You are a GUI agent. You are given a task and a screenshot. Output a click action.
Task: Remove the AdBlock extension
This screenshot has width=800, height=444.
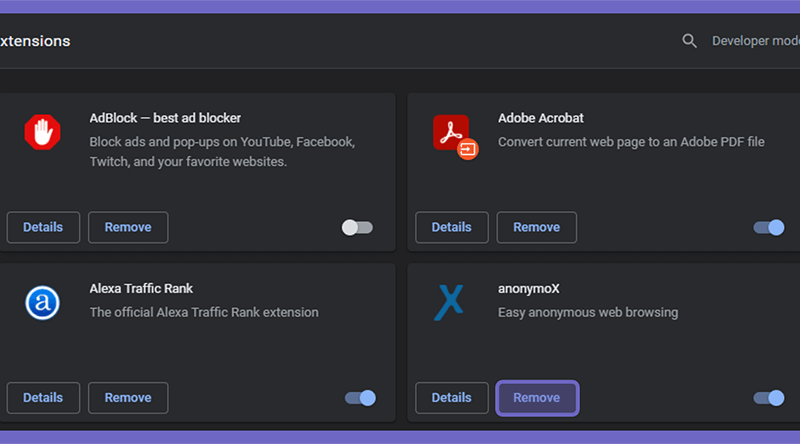tap(128, 227)
